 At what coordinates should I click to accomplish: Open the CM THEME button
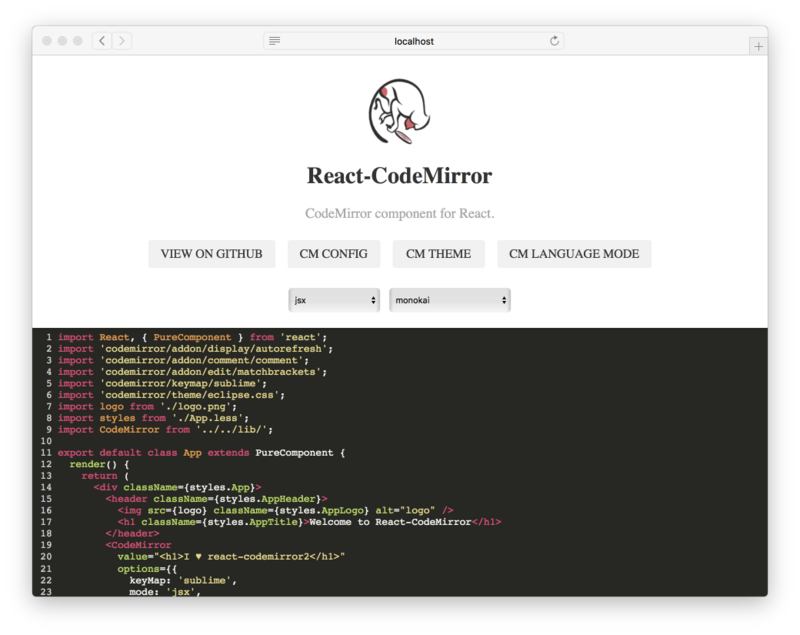pyautogui.click(x=438, y=254)
